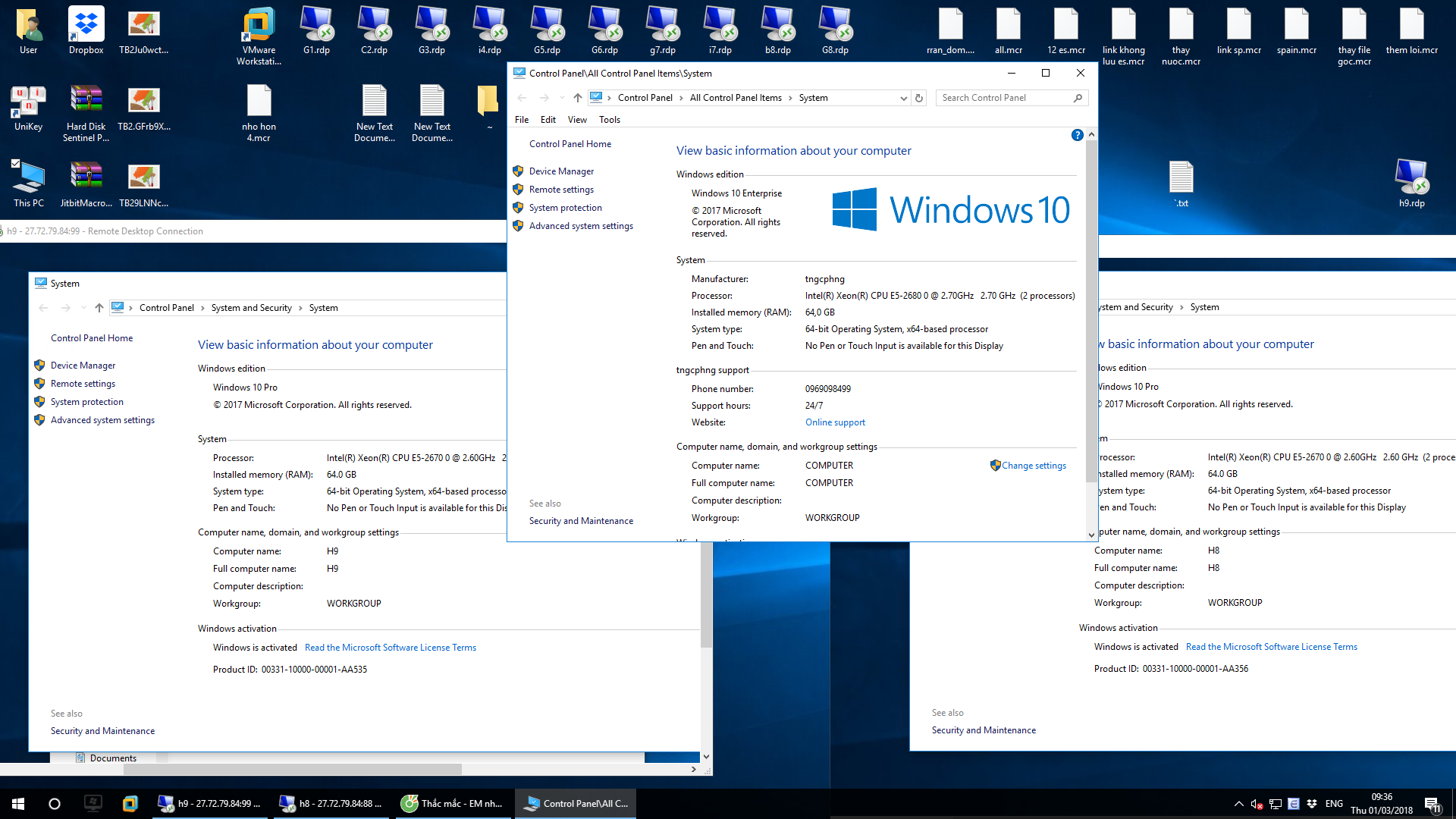Click the help question mark icon
Image resolution: width=1456 pixels, height=819 pixels.
click(x=1077, y=135)
